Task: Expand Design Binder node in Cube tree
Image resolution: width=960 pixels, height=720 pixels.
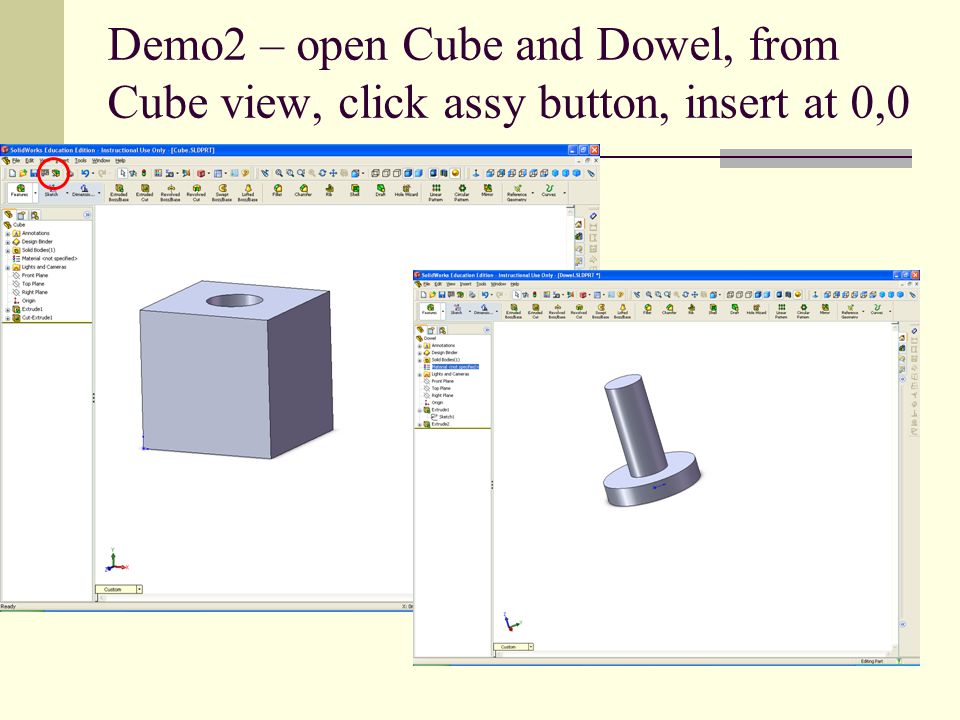Action: (x=8, y=242)
